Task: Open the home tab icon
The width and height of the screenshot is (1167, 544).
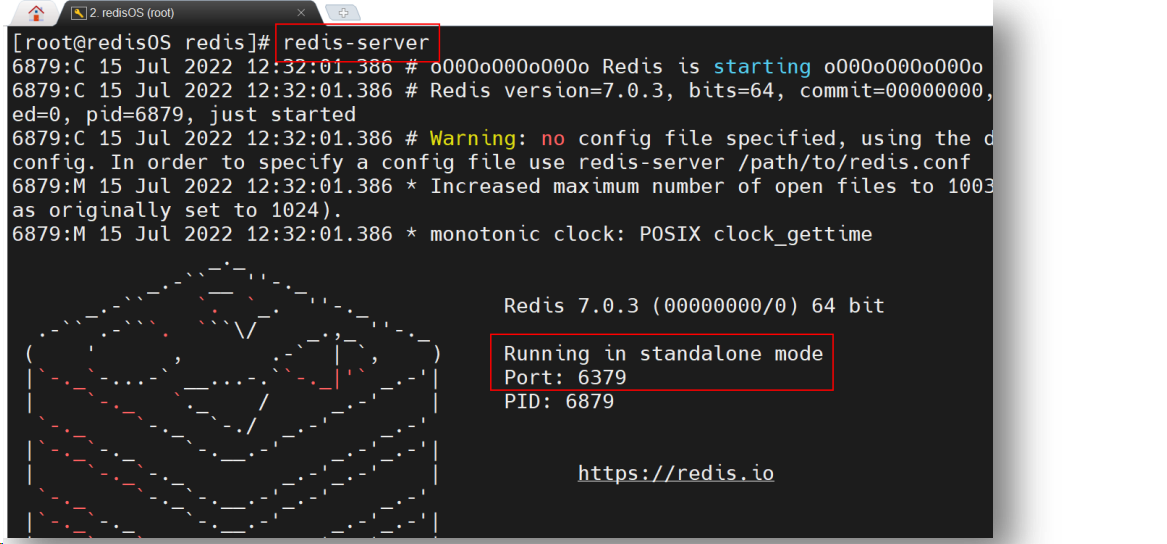Action: [x=35, y=13]
